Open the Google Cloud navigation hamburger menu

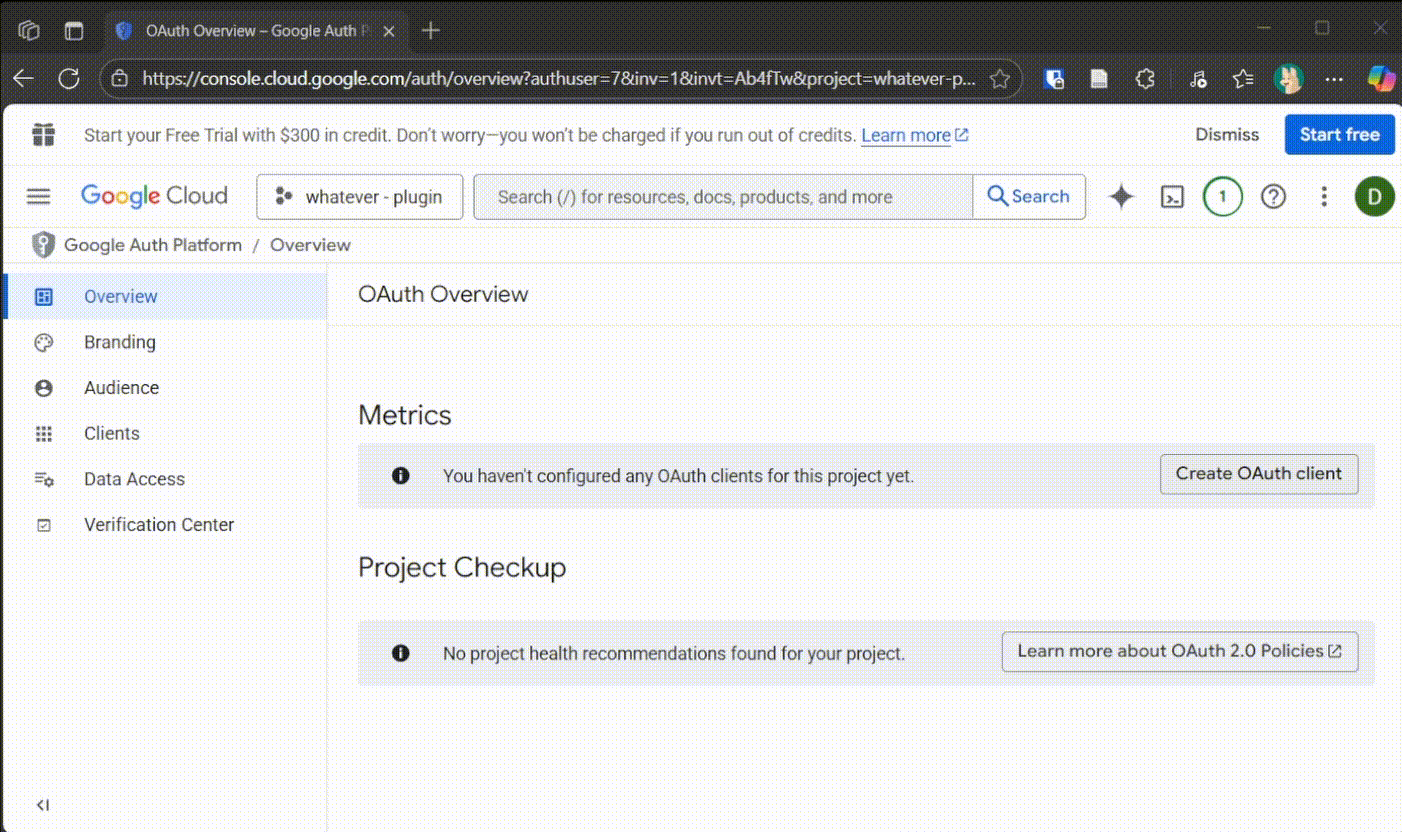coord(38,197)
